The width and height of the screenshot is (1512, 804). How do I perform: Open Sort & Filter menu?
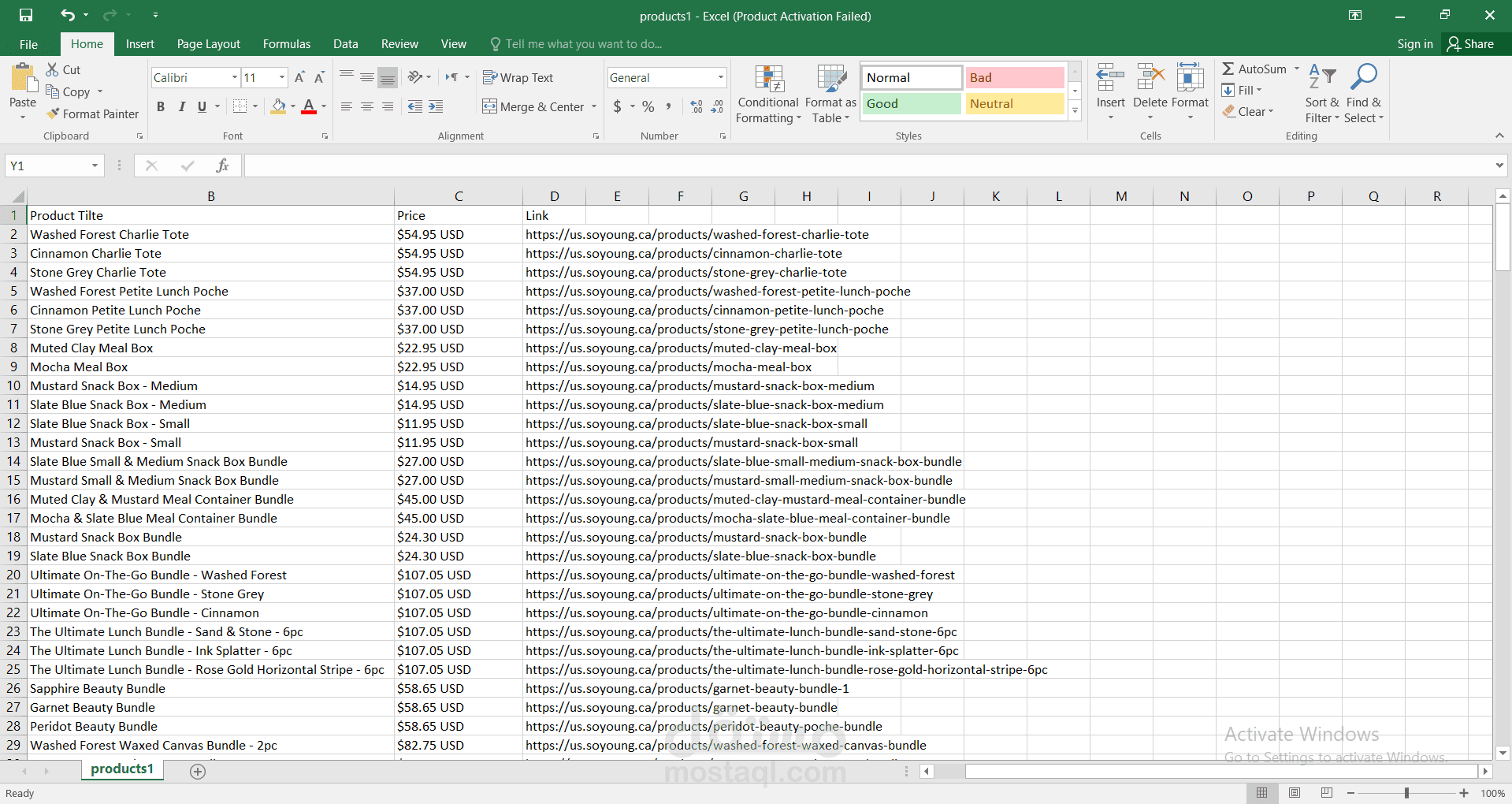1322,94
